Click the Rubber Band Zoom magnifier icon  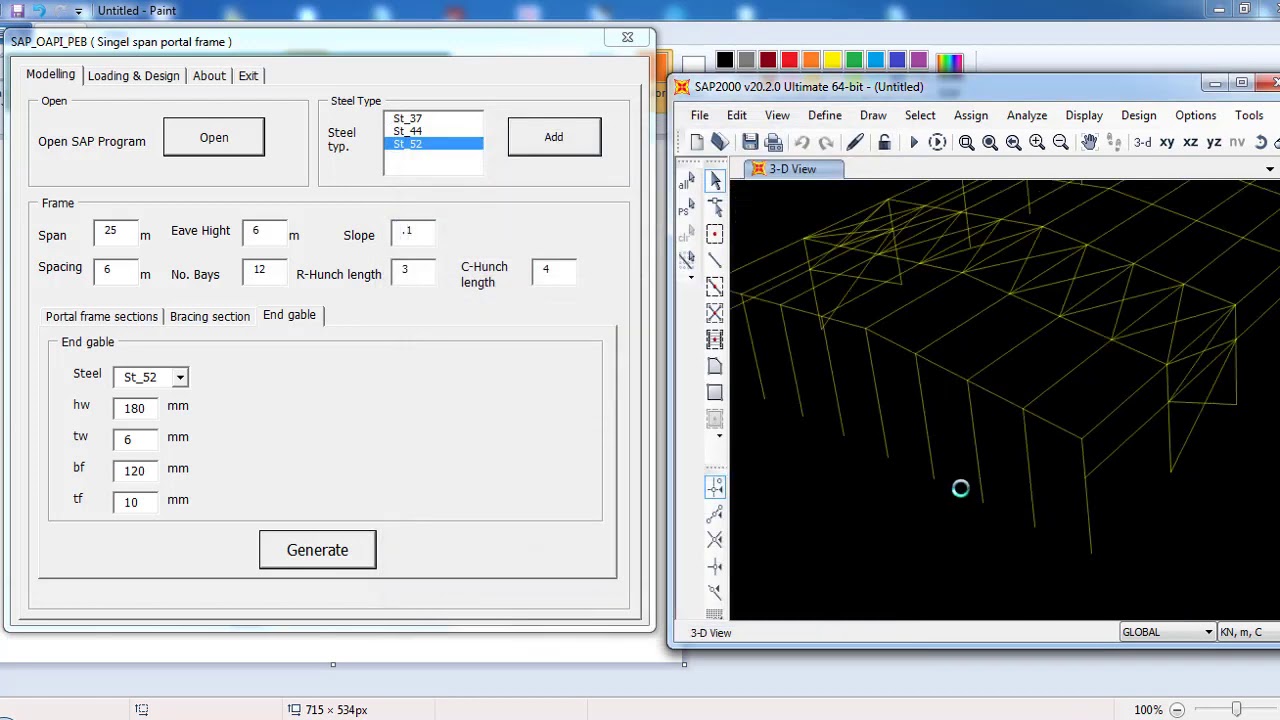coord(966,142)
